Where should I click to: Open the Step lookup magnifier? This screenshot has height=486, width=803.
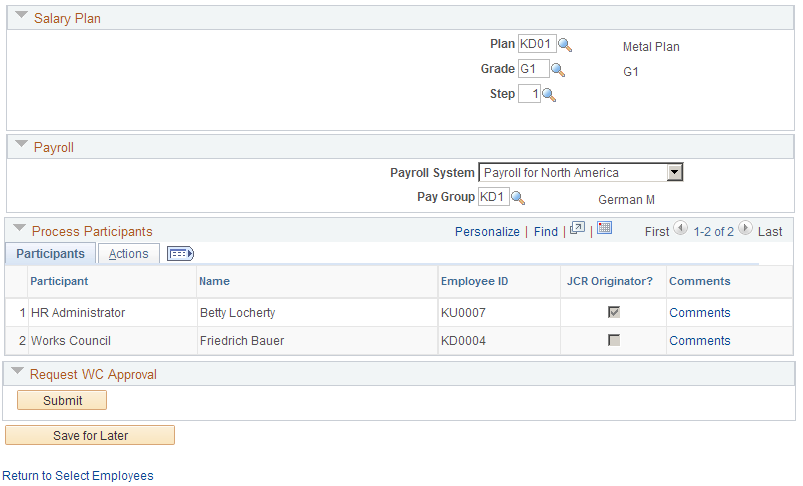click(x=548, y=95)
